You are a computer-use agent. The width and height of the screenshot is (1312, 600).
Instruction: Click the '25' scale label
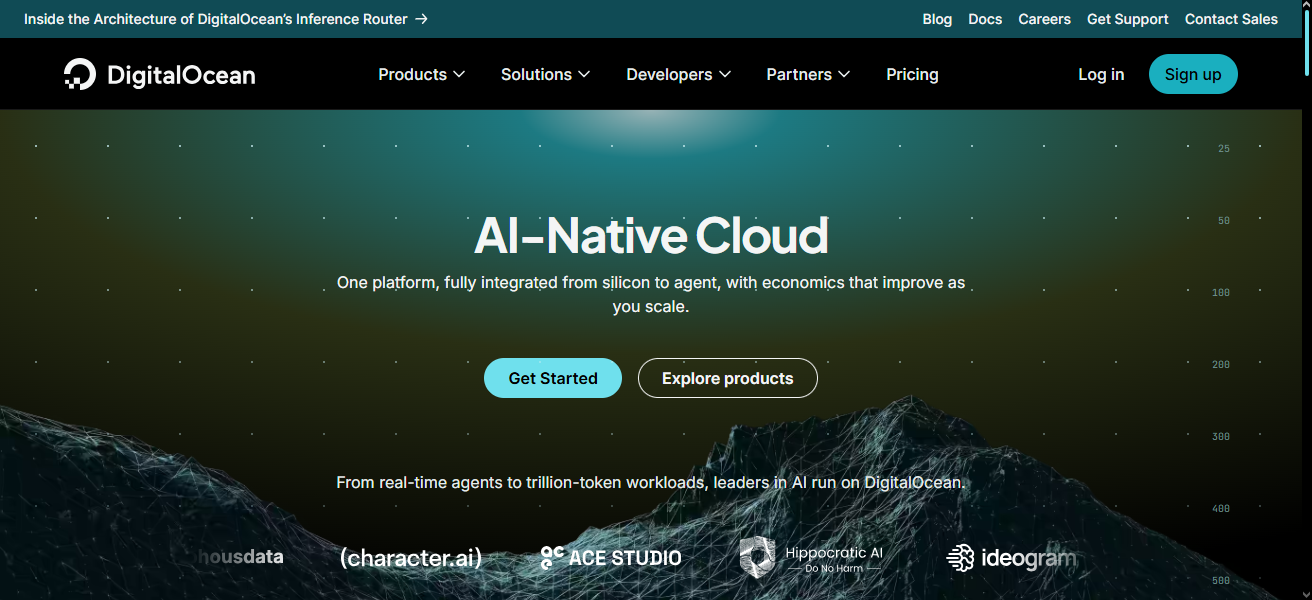pos(1224,149)
